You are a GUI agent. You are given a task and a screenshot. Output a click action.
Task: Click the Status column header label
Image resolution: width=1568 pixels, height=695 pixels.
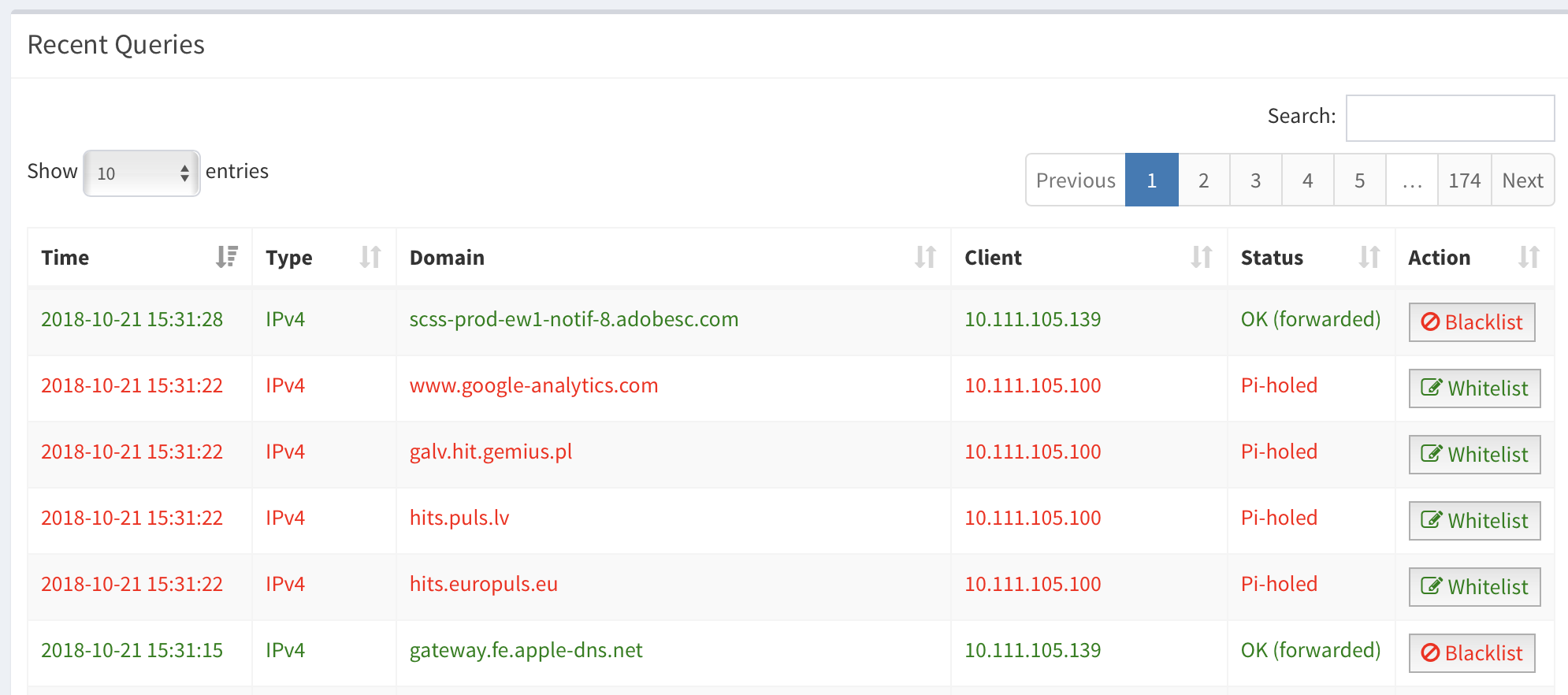pyautogui.click(x=1272, y=258)
